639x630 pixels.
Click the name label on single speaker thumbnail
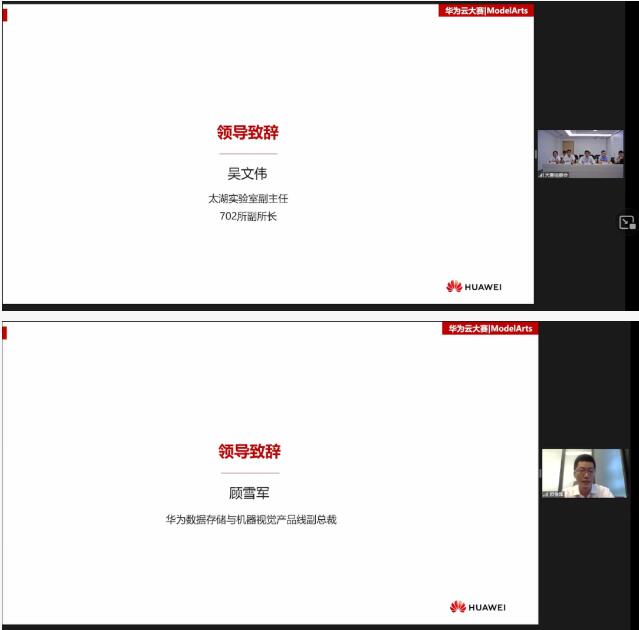(557, 494)
